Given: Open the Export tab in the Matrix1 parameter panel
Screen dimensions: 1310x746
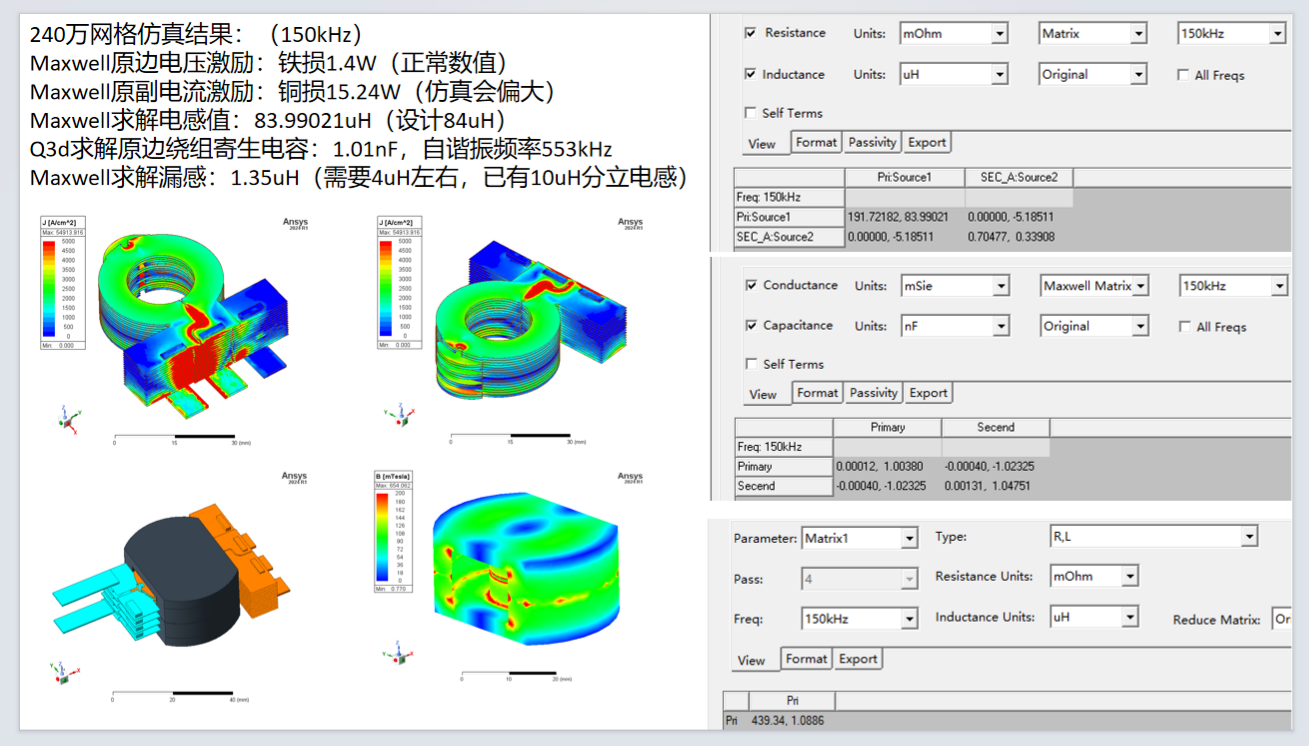Looking at the screenshot, I should [858, 659].
